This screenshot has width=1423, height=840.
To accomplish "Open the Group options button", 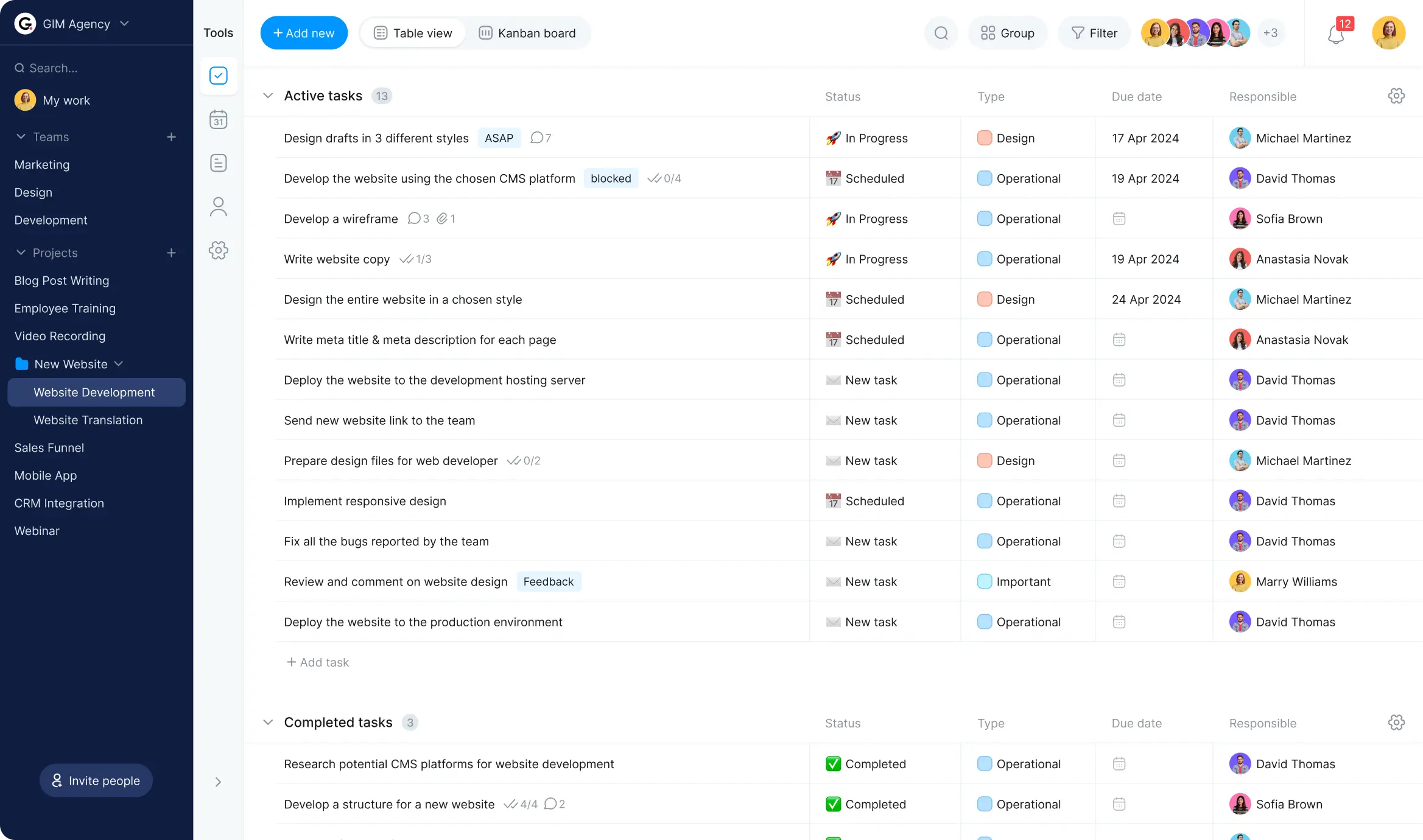I will (1007, 33).
